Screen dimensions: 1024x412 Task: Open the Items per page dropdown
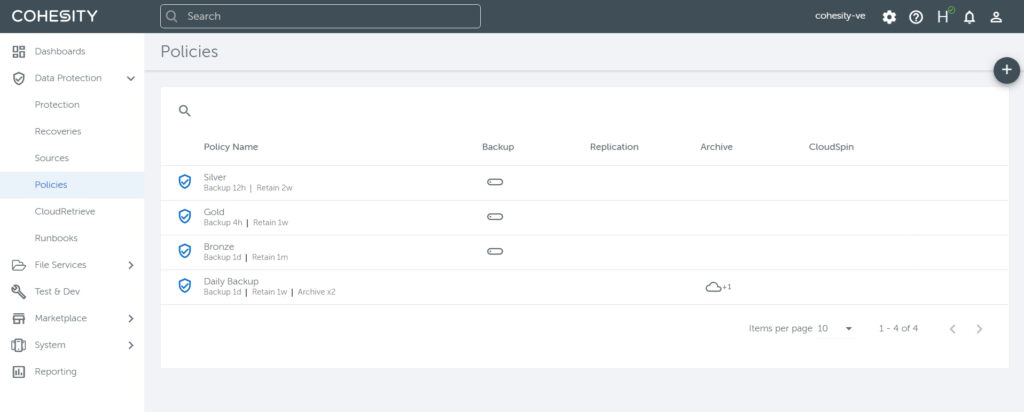pos(835,328)
